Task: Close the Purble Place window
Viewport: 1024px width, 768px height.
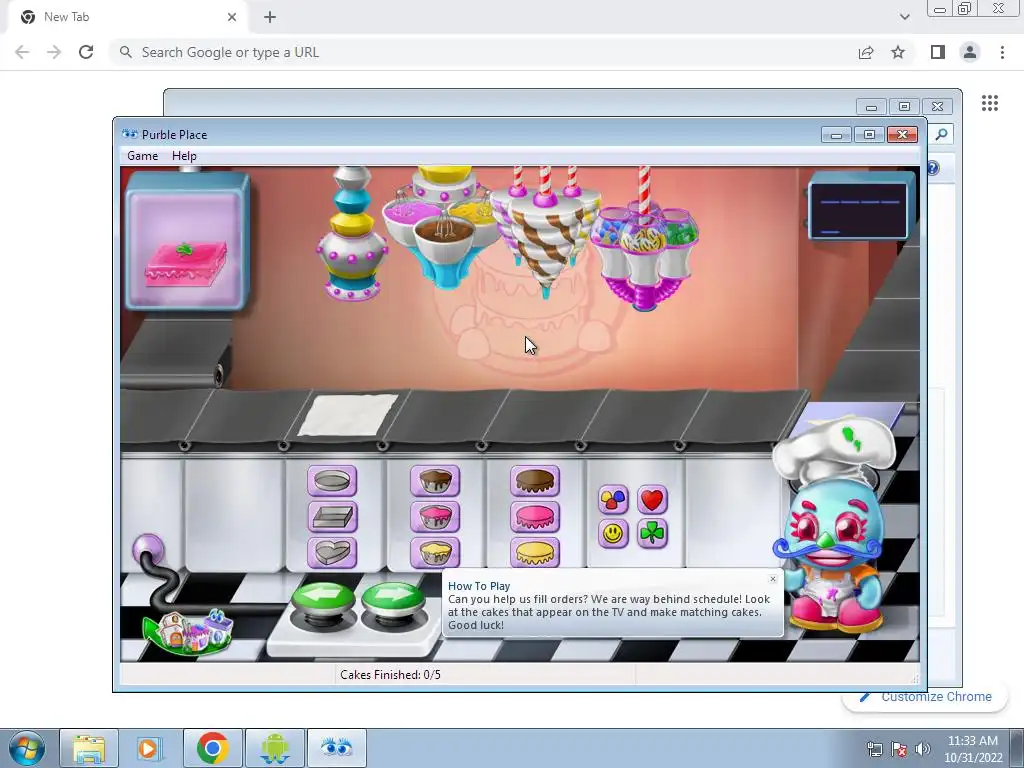Action: (902, 135)
